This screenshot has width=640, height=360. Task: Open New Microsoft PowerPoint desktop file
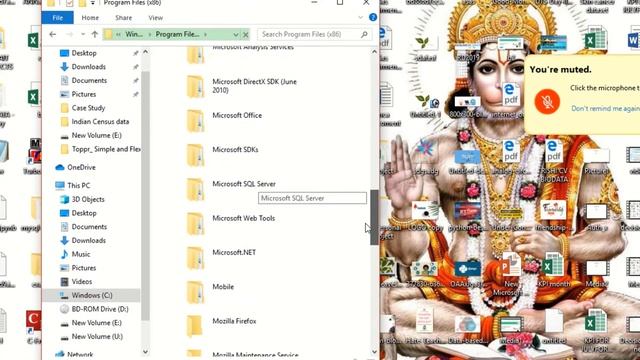tap(510, 274)
